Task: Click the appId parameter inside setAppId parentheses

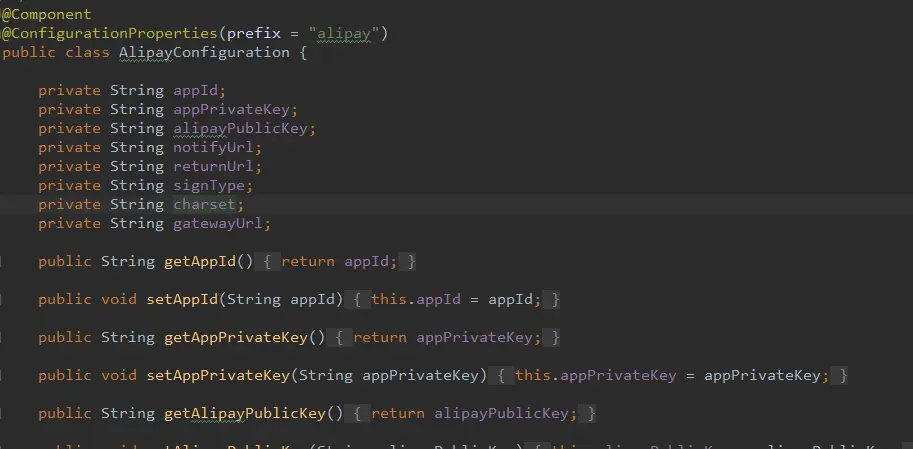Action: [313, 300]
